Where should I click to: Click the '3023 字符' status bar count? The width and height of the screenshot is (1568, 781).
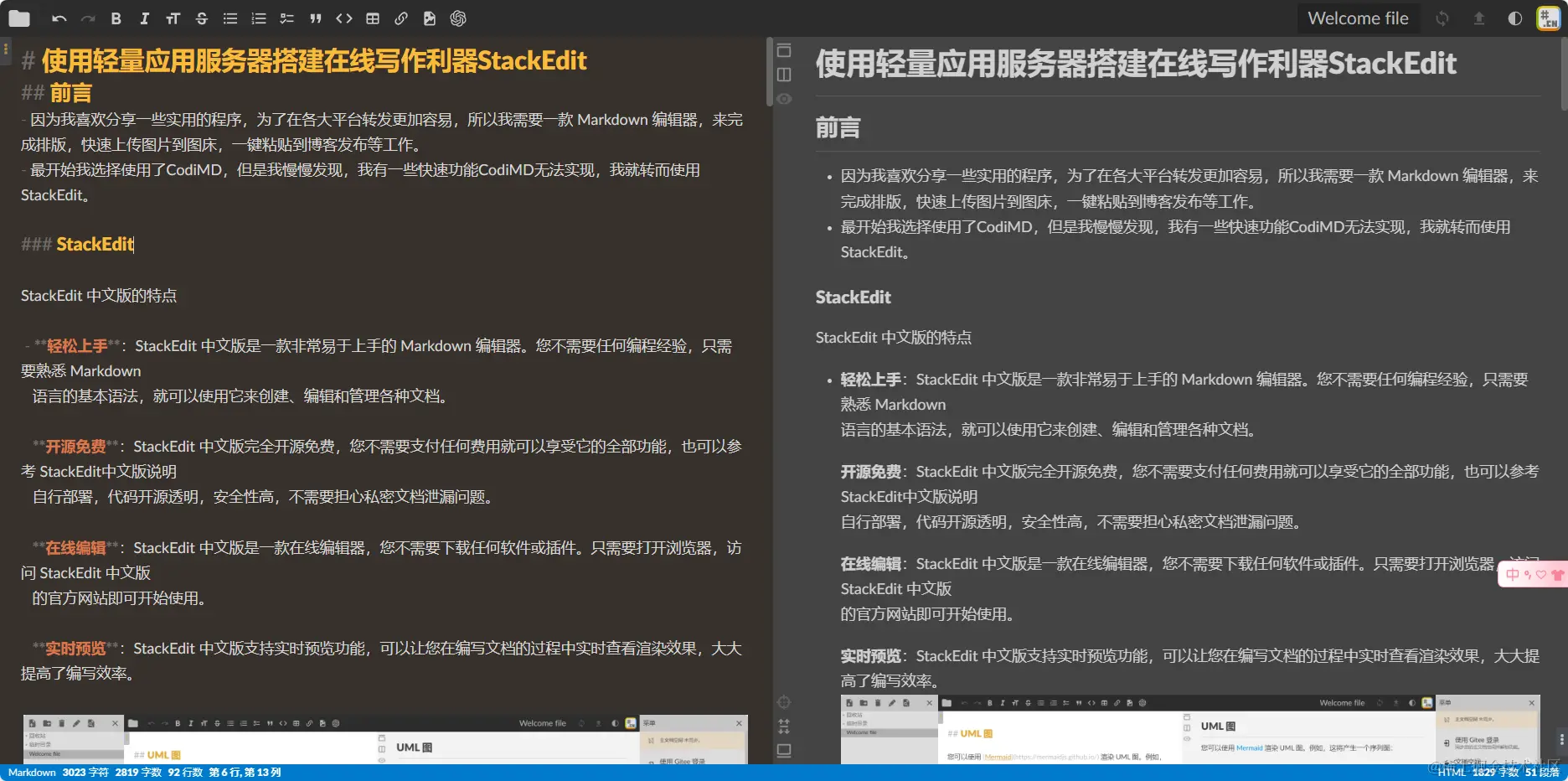(85, 773)
